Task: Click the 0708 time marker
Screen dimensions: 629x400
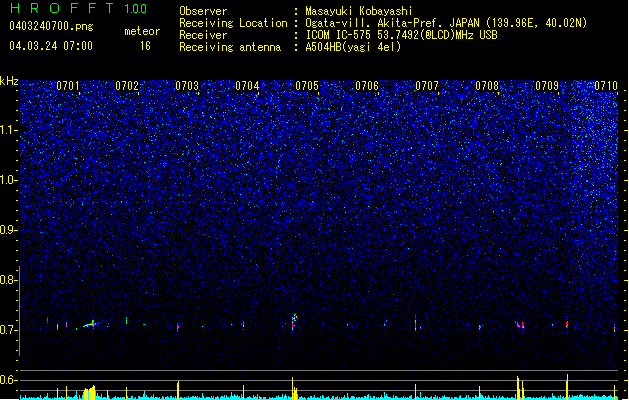Action: (x=487, y=86)
